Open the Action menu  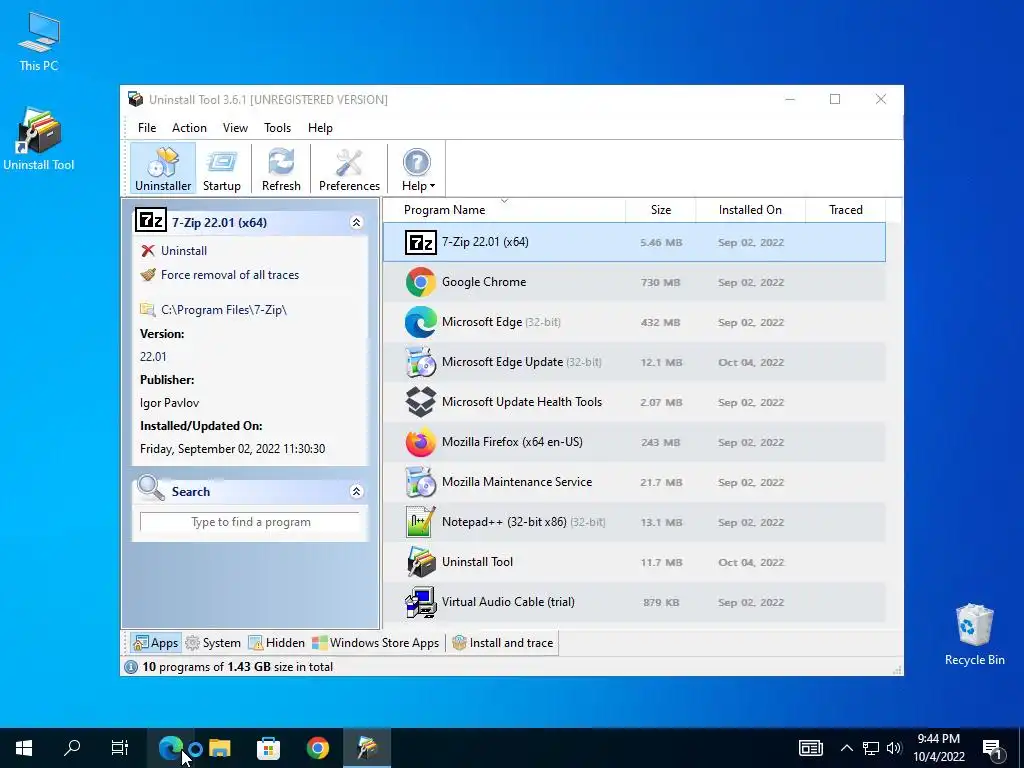point(189,128)
